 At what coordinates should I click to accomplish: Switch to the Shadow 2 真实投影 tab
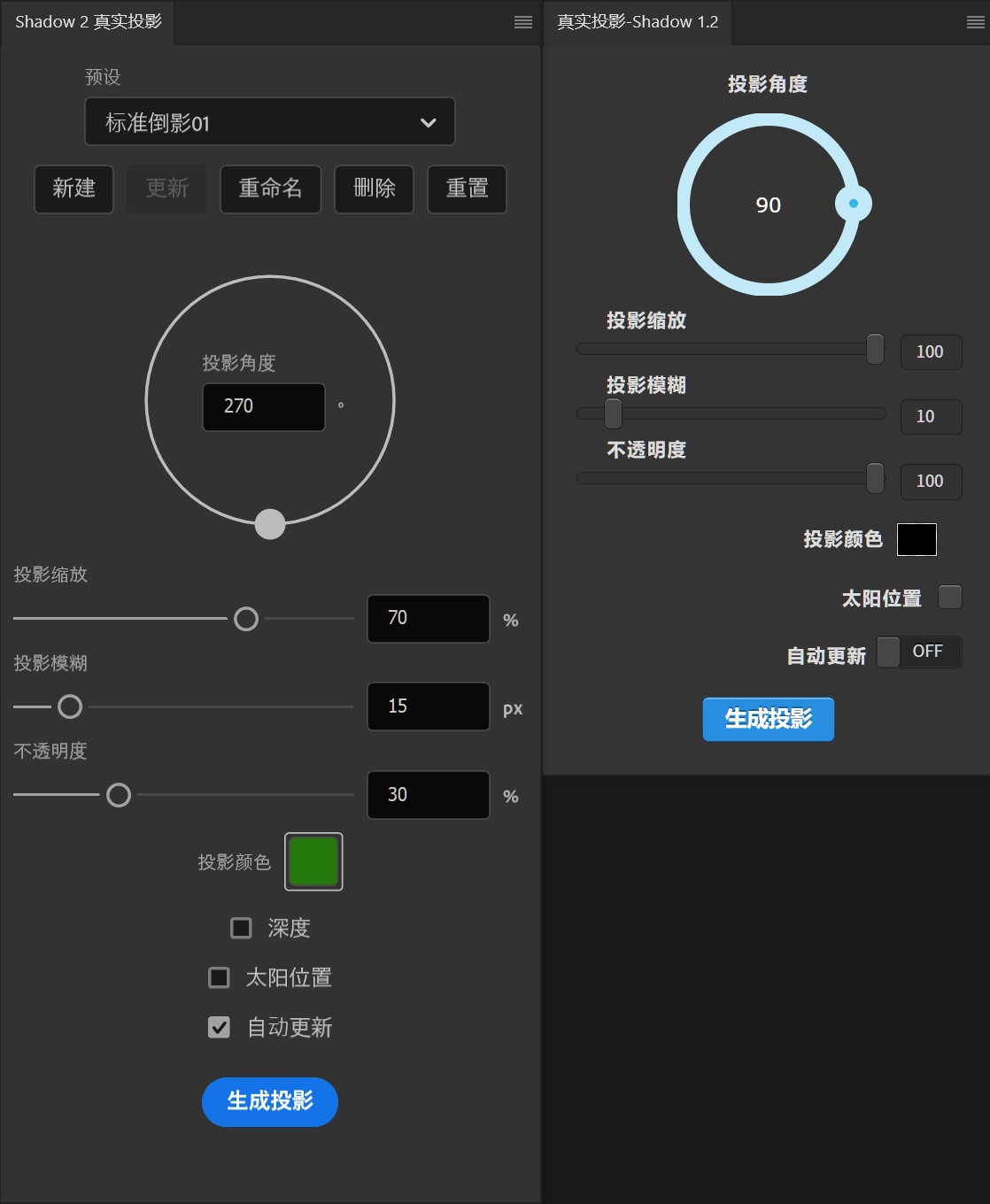pos(88,22)
